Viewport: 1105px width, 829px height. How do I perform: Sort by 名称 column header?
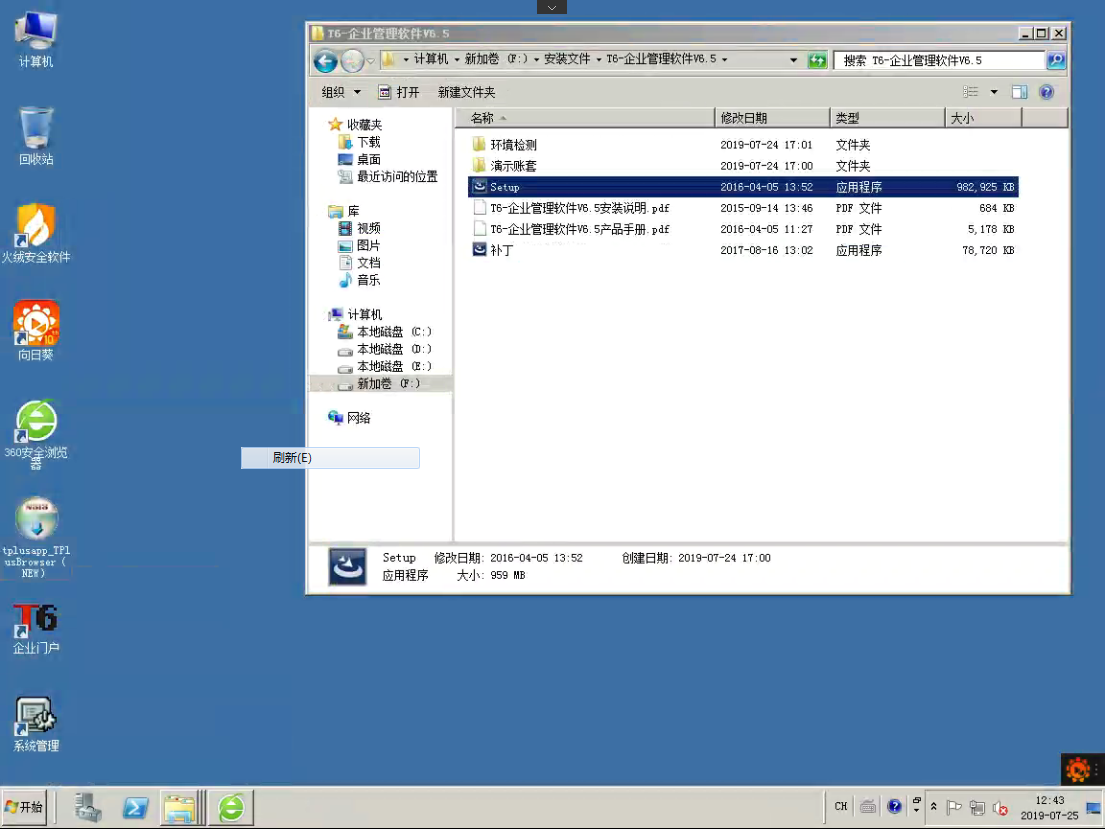click(585, 118)
